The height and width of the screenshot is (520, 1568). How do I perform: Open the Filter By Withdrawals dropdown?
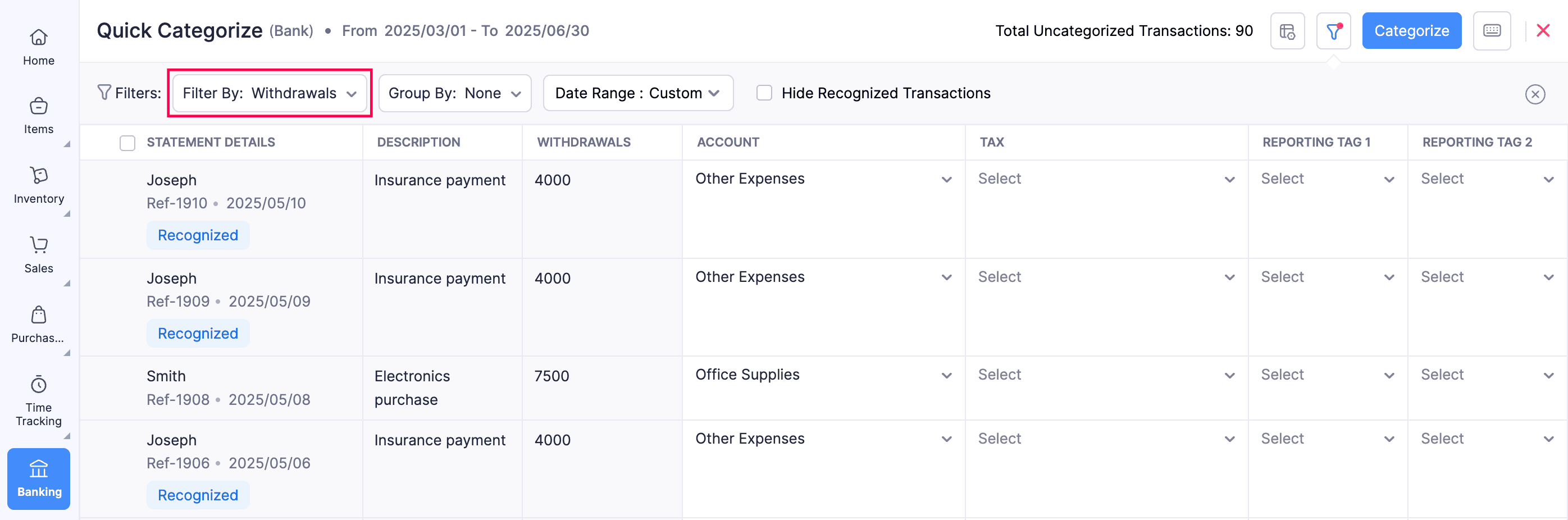click(x=269, y=93)
